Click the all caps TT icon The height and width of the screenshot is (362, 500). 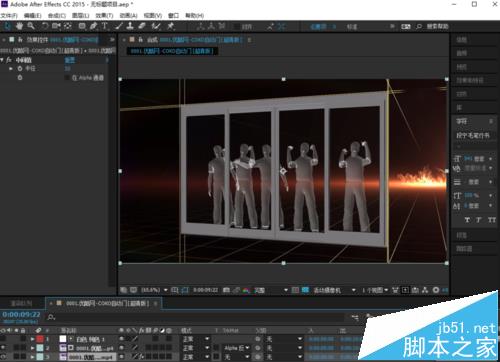click(x=492, y=220)
